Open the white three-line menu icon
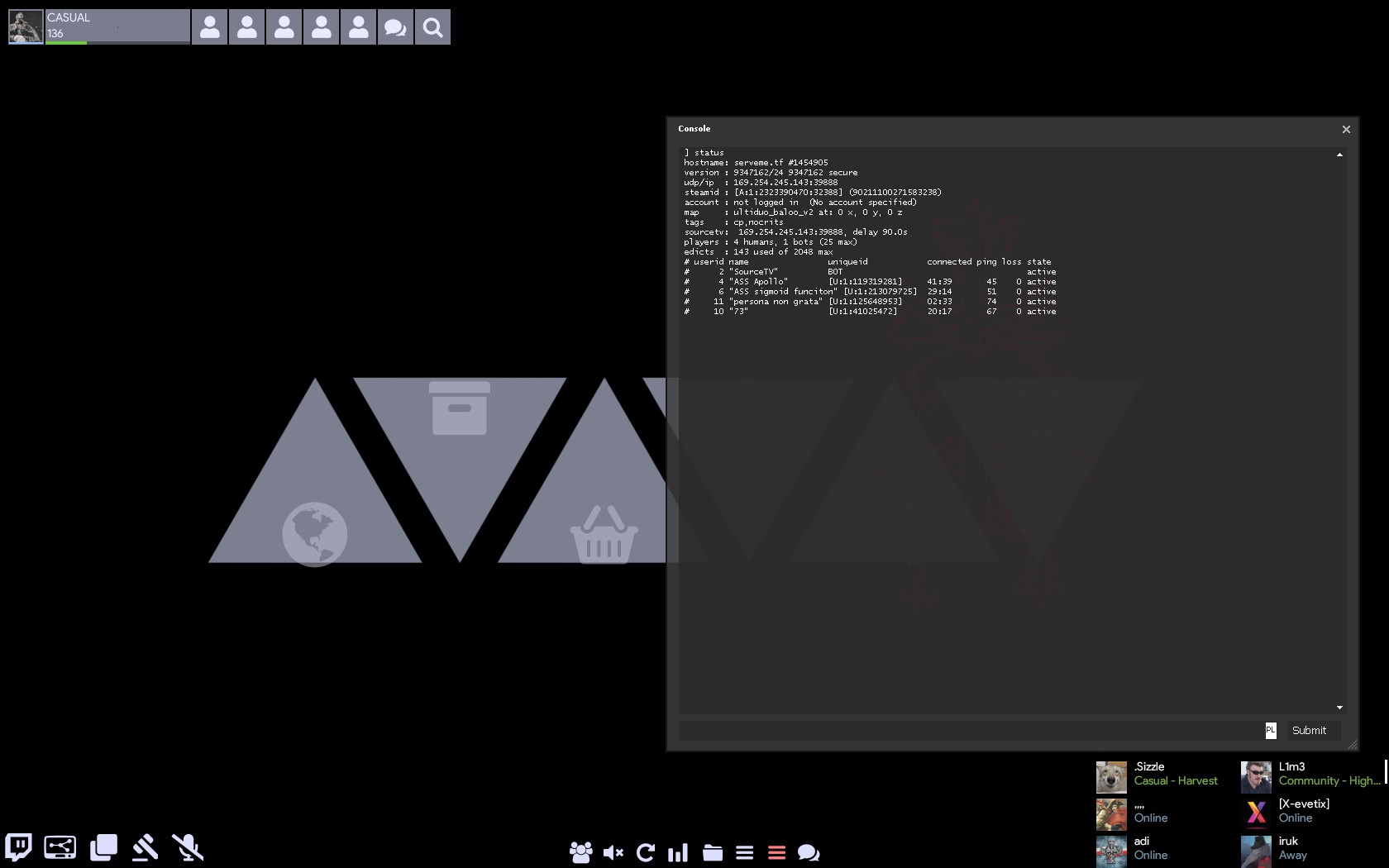Image resolution: width=1389 pixels, height=868 pixels. [x=744, y=852]
